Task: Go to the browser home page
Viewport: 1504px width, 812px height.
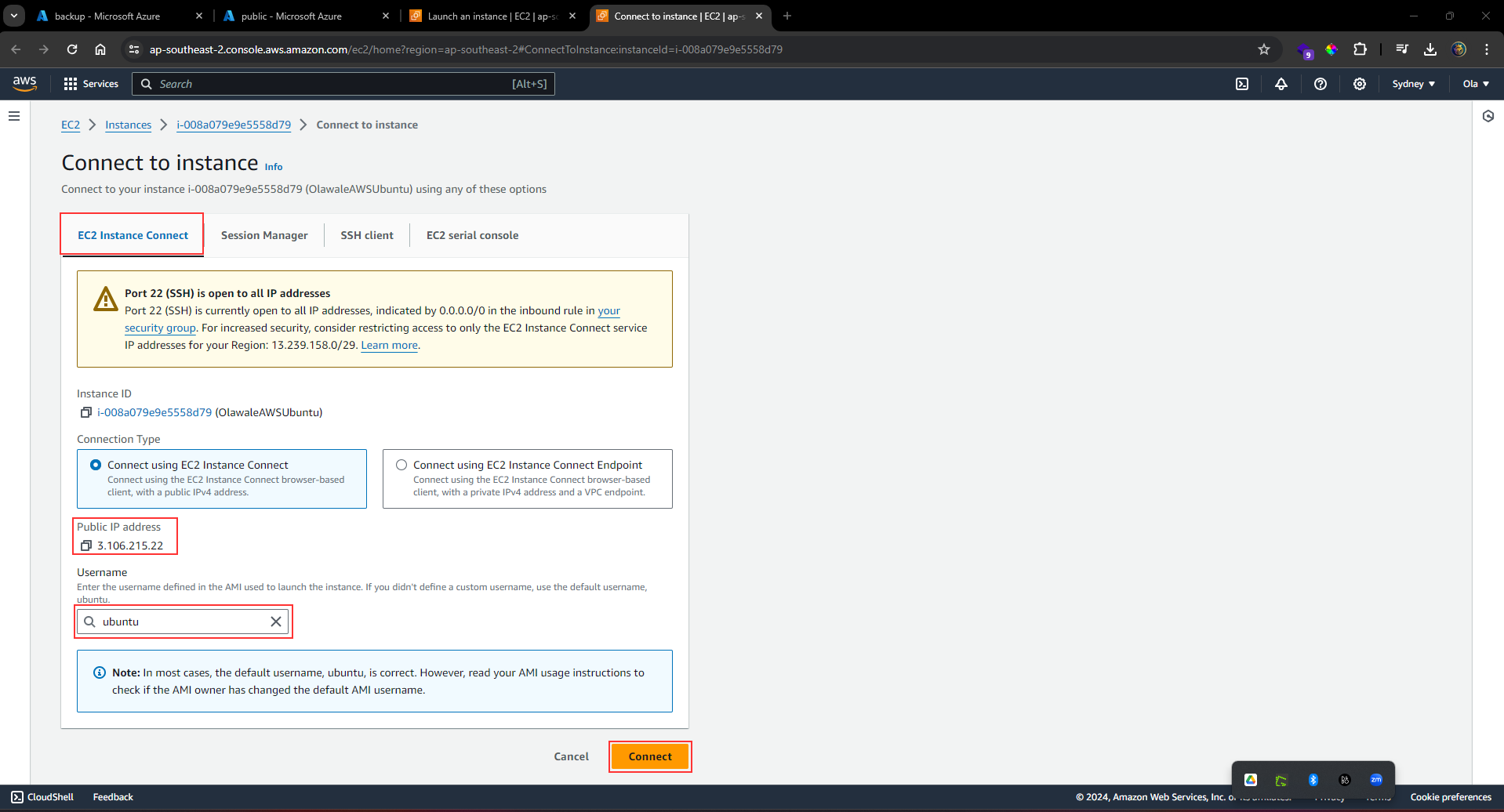Action: coord(100,49)
